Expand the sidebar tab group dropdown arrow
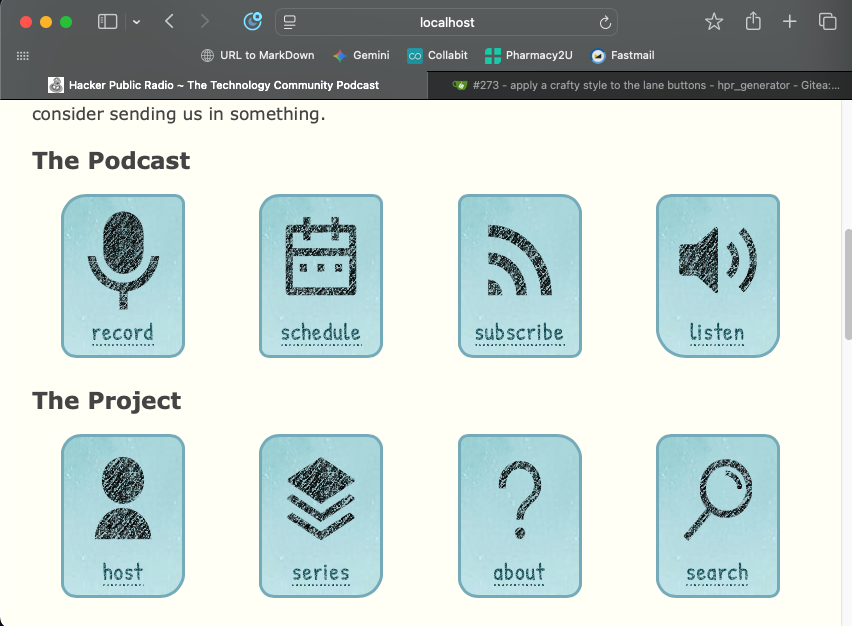The width and height of the screenshot is (852, 626). (x=136, y=22)
